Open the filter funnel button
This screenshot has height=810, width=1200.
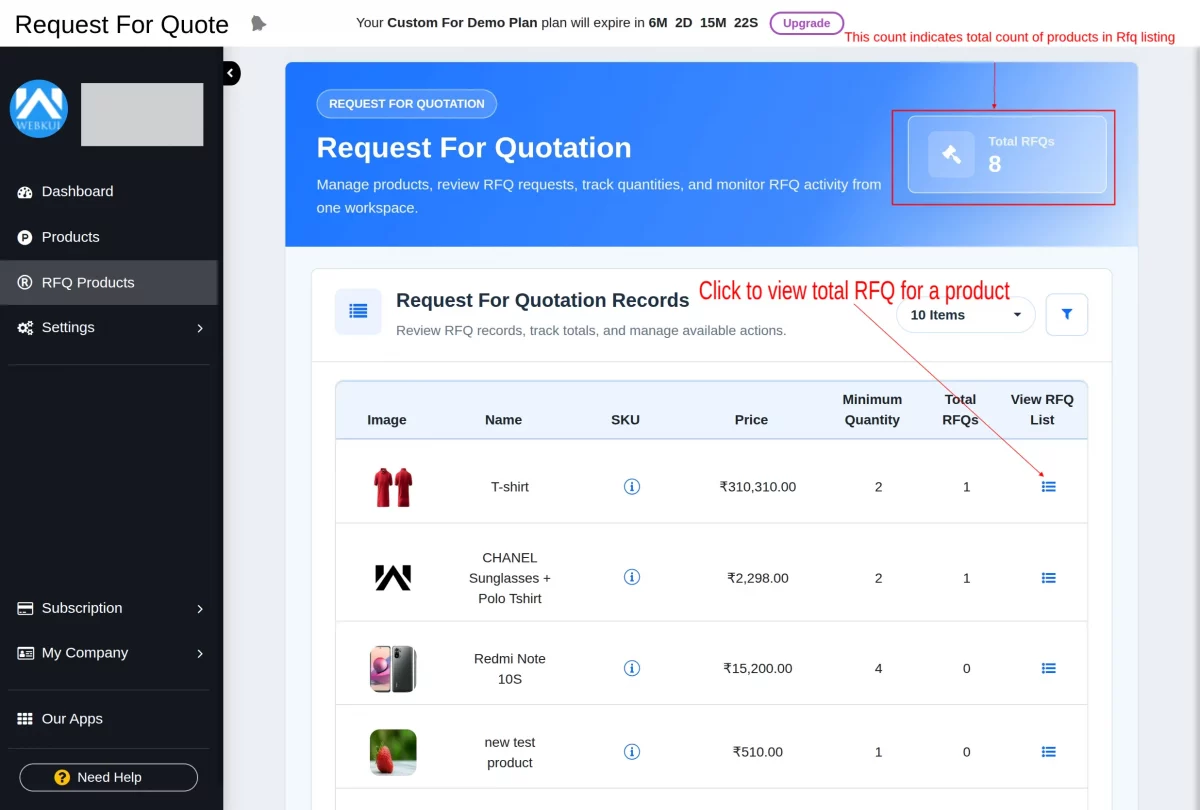click(1067, 314)
